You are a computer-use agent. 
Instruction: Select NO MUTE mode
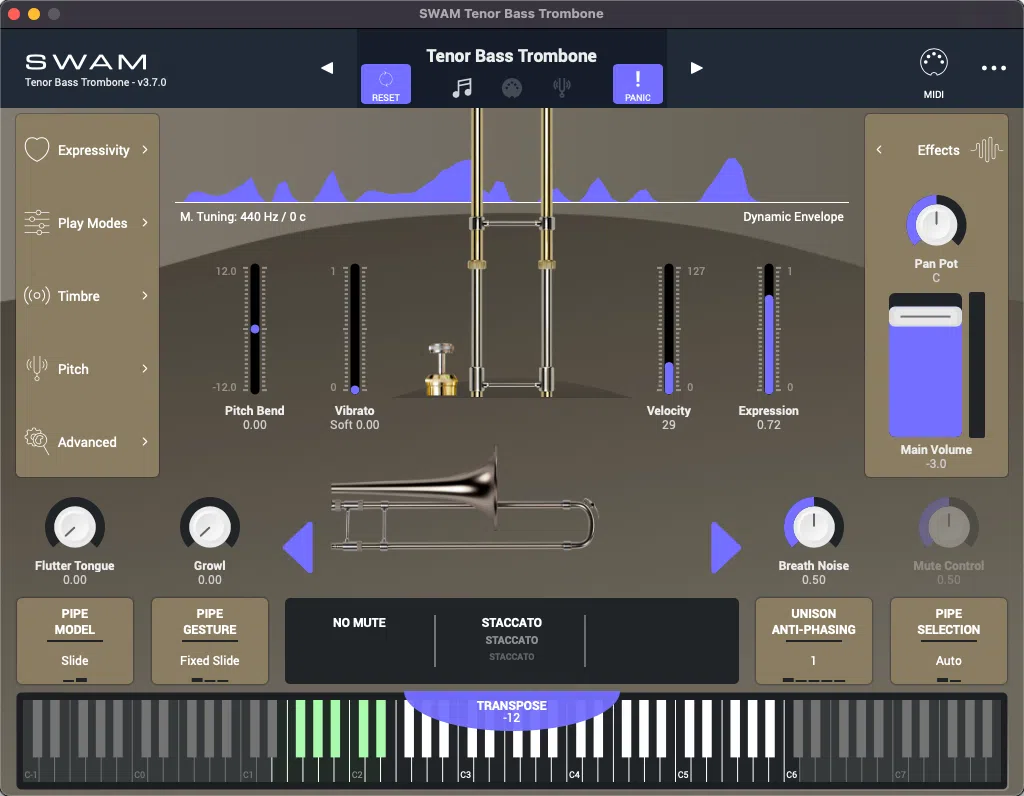[360, 622]
